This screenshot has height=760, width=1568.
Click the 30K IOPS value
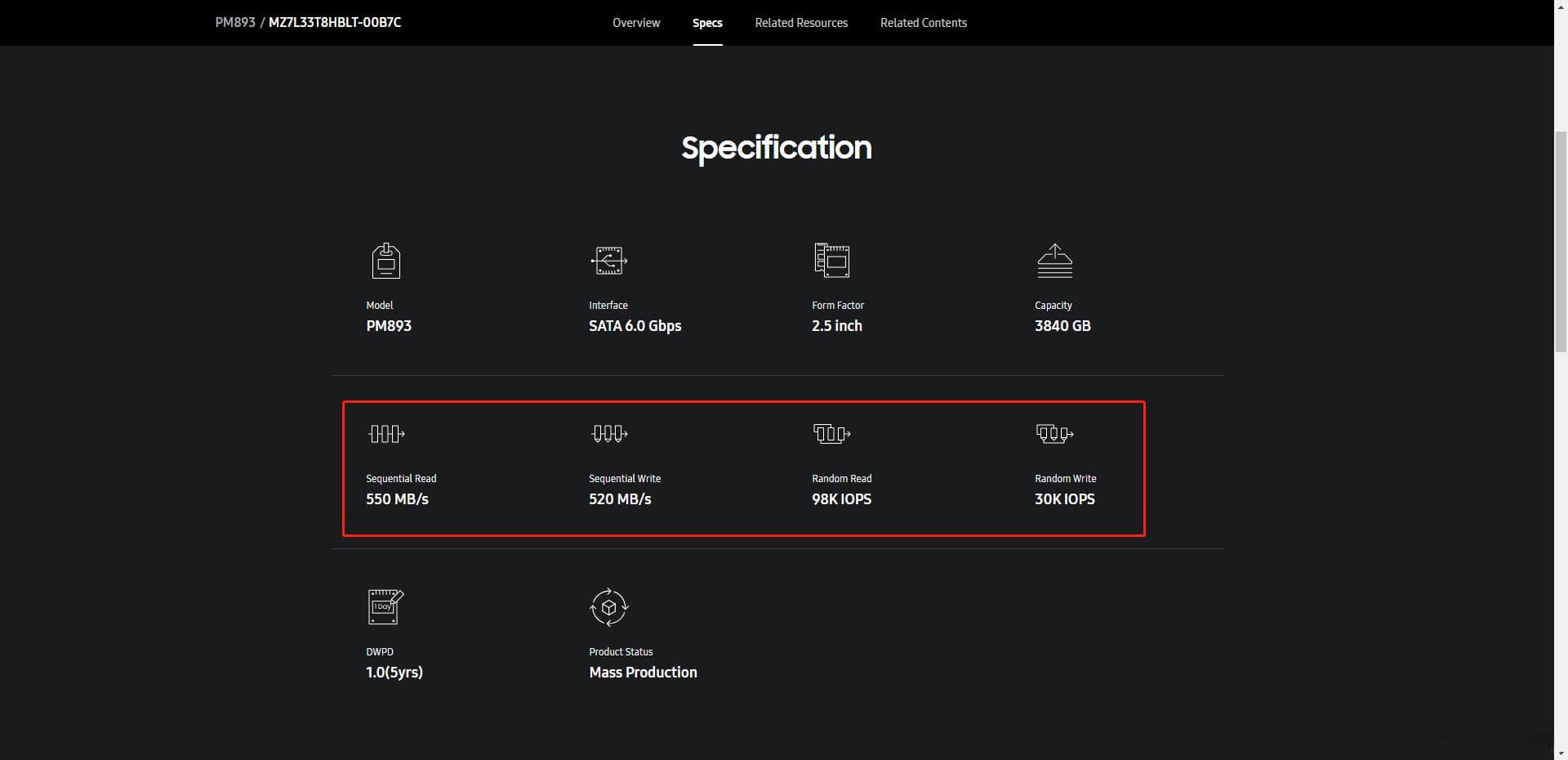(1065, 499)
